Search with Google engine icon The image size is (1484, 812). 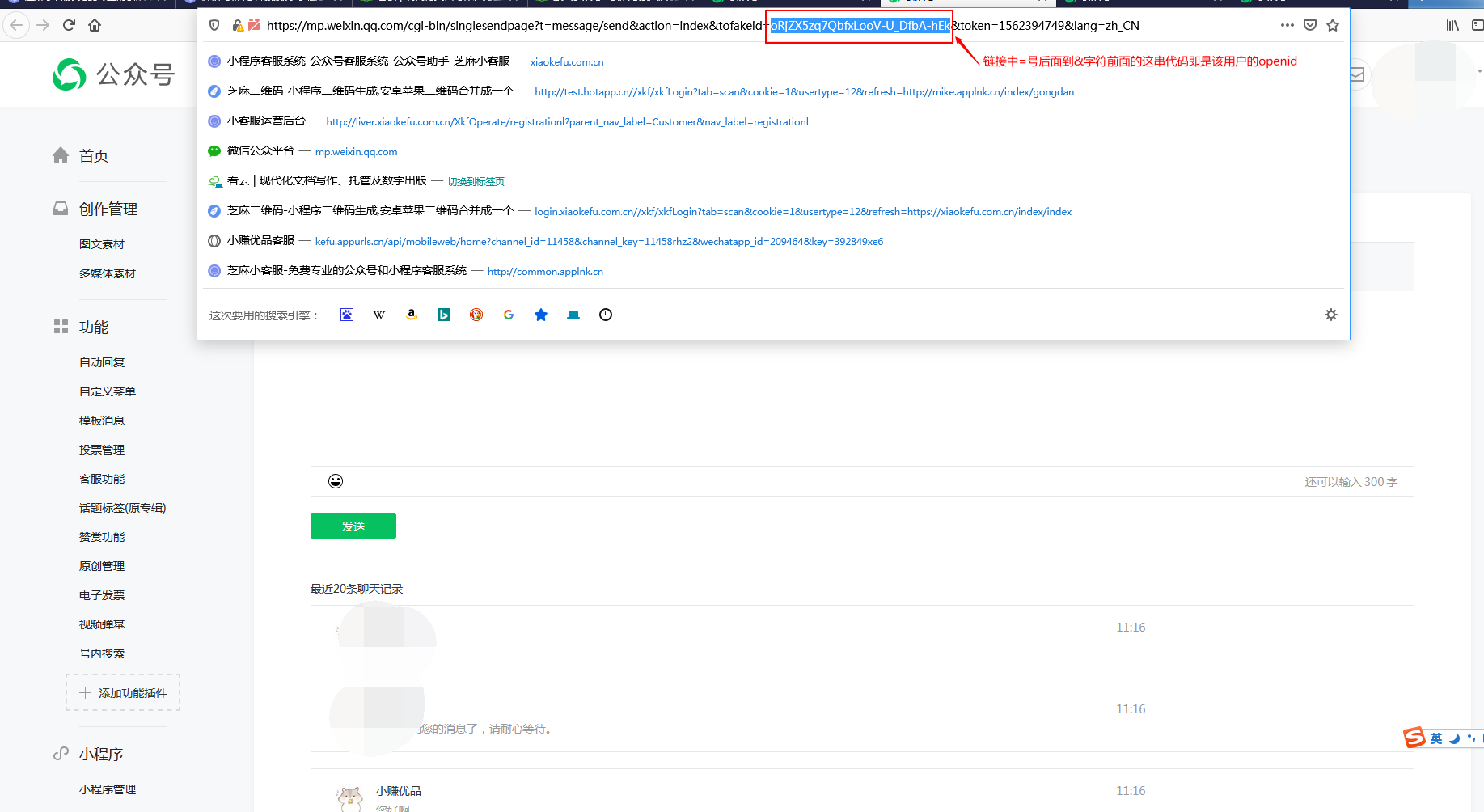509,315
